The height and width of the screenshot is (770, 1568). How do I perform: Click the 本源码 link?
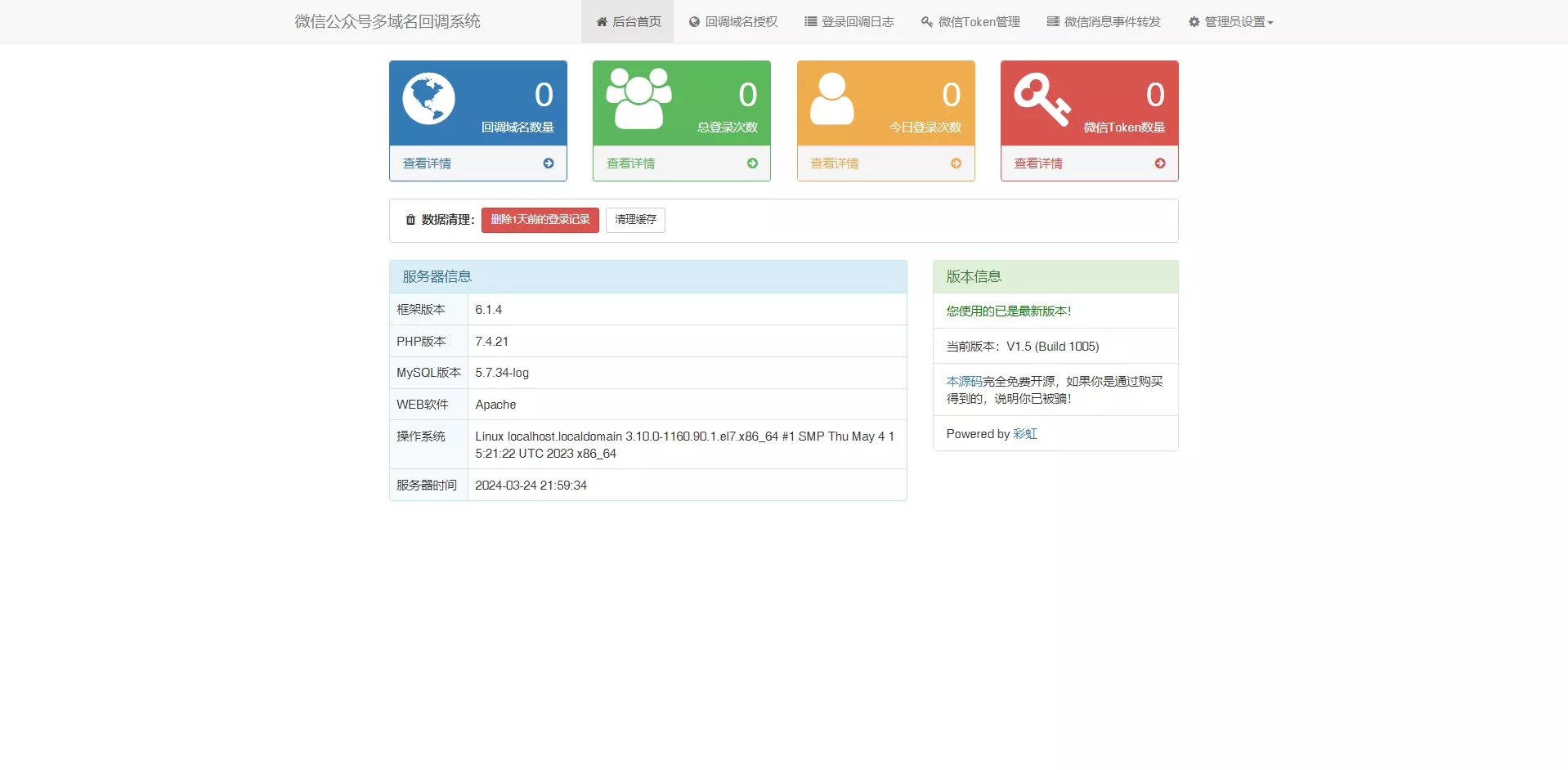[964, 382]
